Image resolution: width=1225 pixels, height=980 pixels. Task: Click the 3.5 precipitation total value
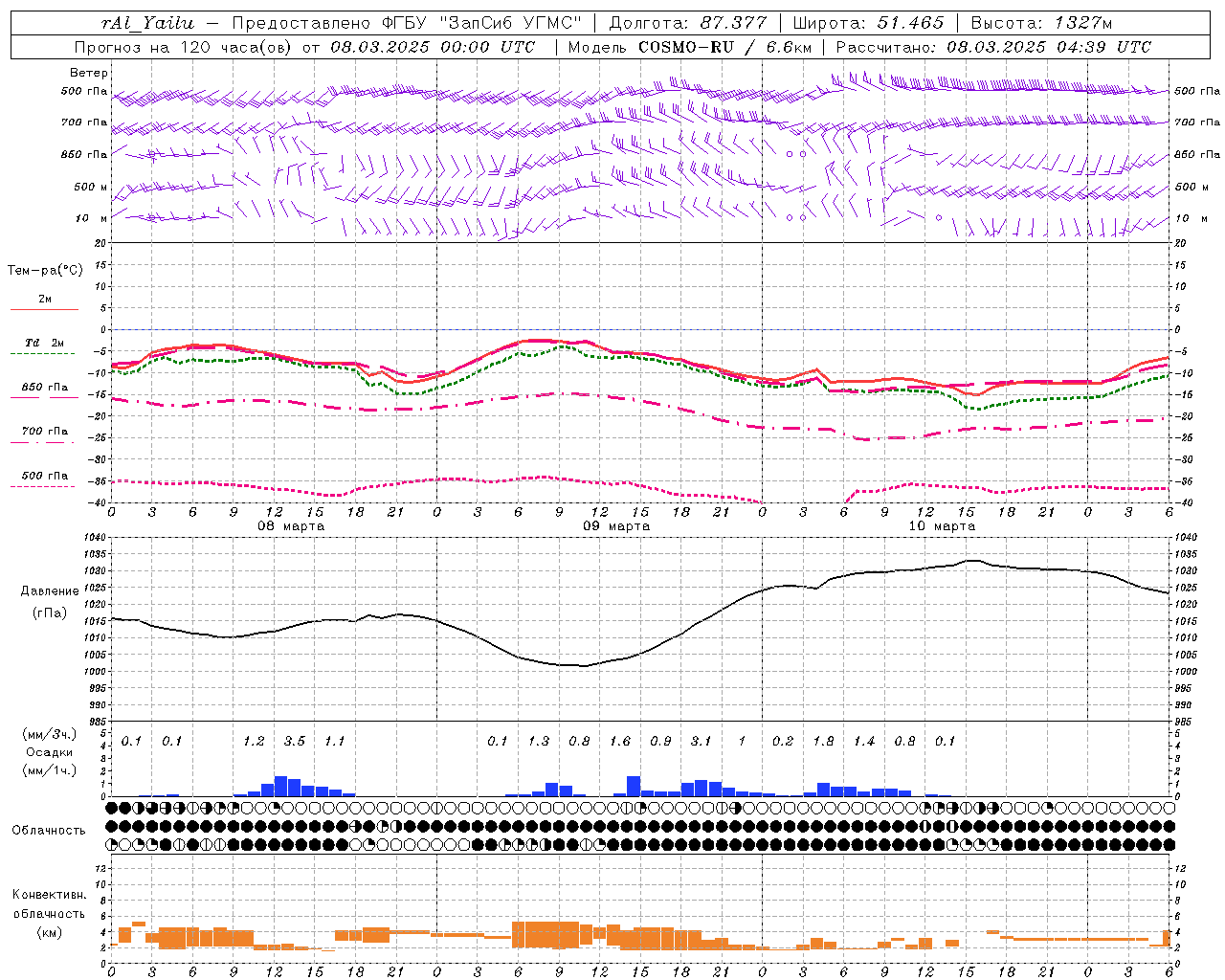pyautogui.click(x=295, y=742)
